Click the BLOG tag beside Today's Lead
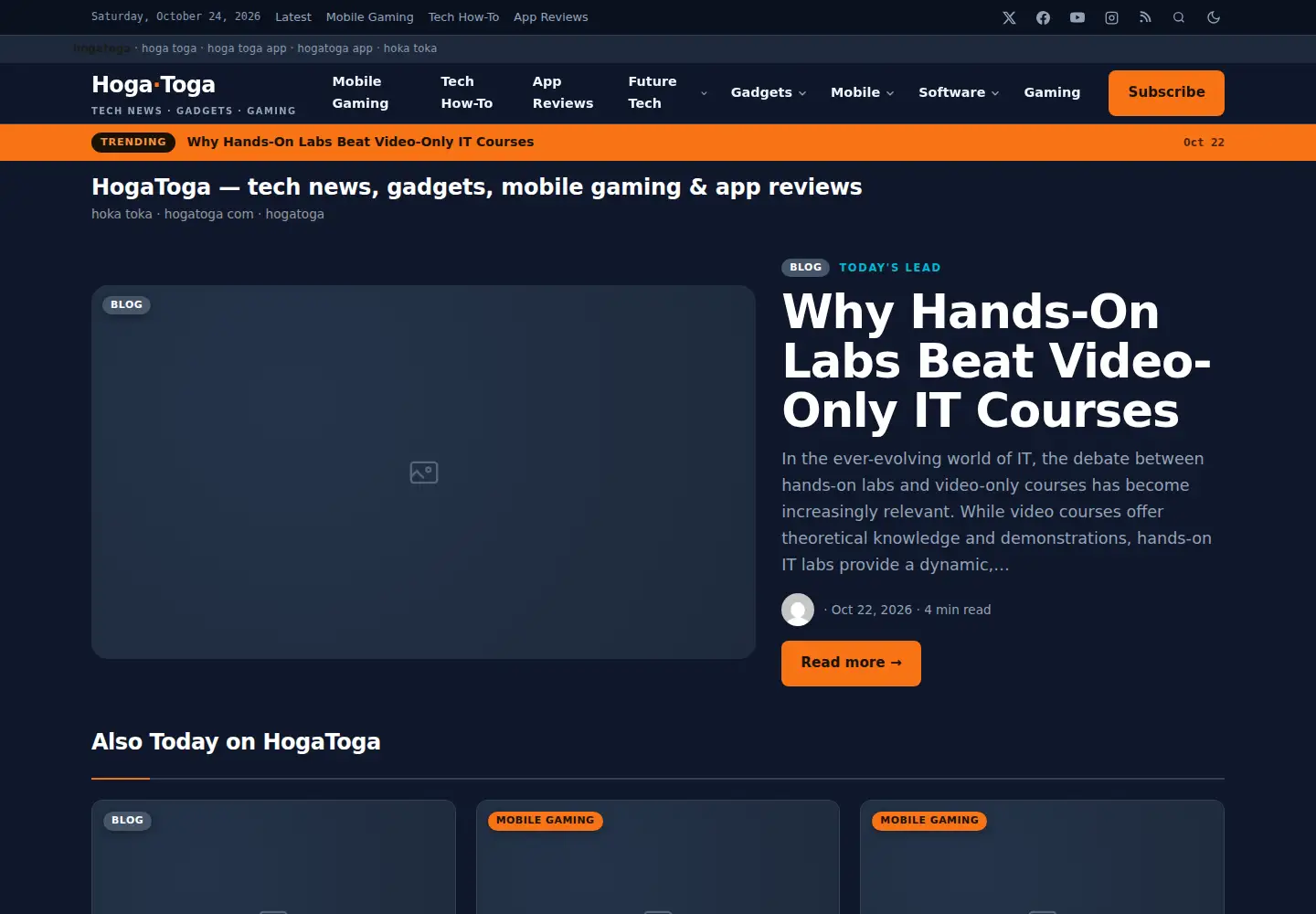Screen dimensions: 1316x914 805,268
